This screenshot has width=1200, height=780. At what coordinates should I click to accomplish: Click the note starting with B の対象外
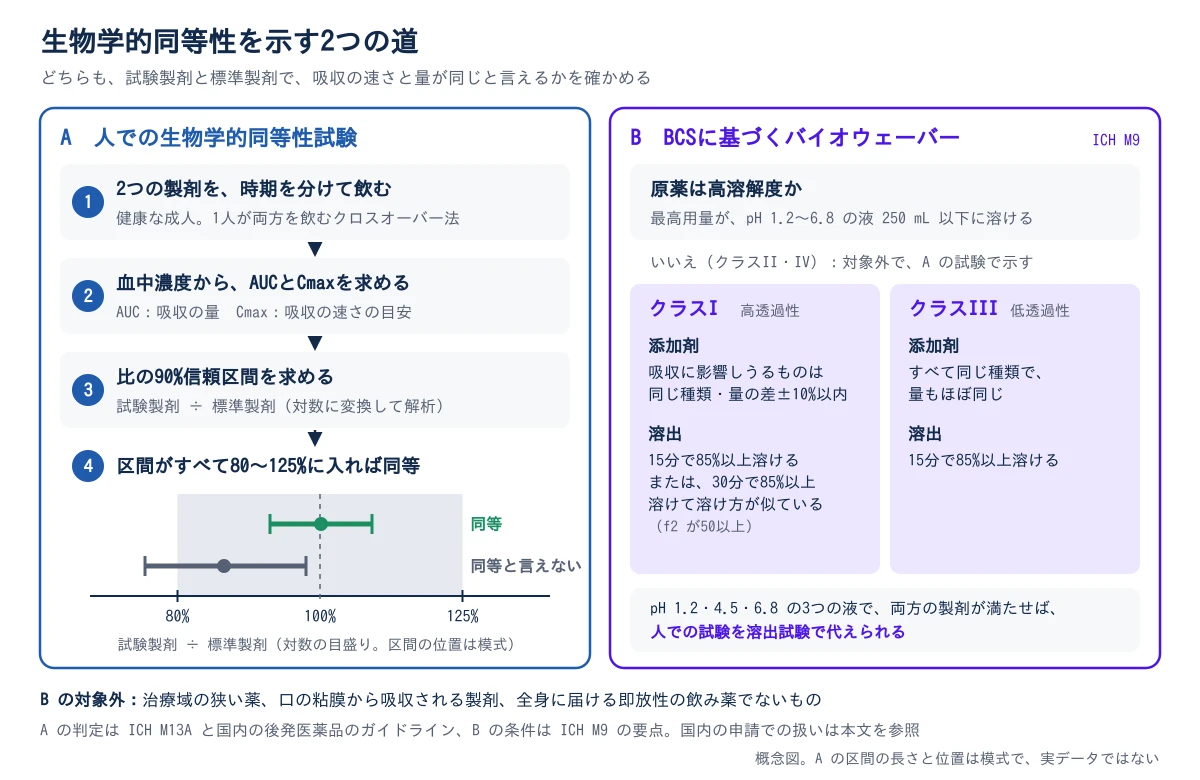(431, 699)
